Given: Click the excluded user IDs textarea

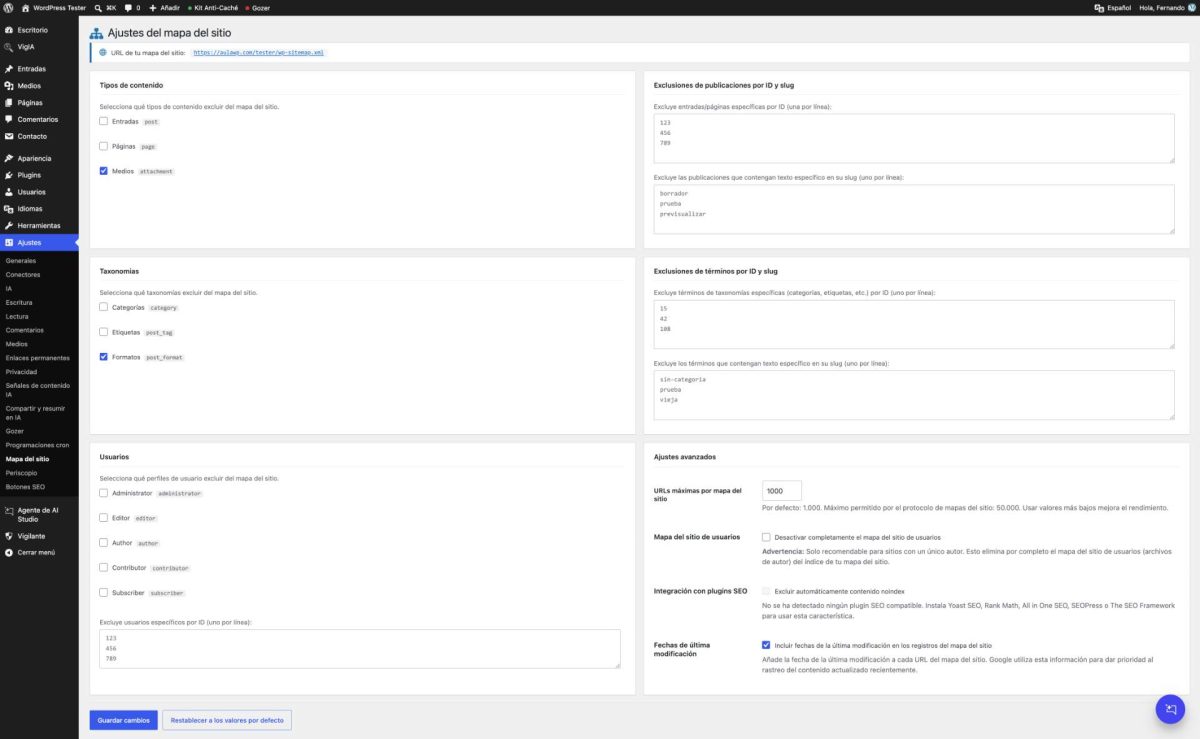Looking at the screenshot, I should (360, 648).
